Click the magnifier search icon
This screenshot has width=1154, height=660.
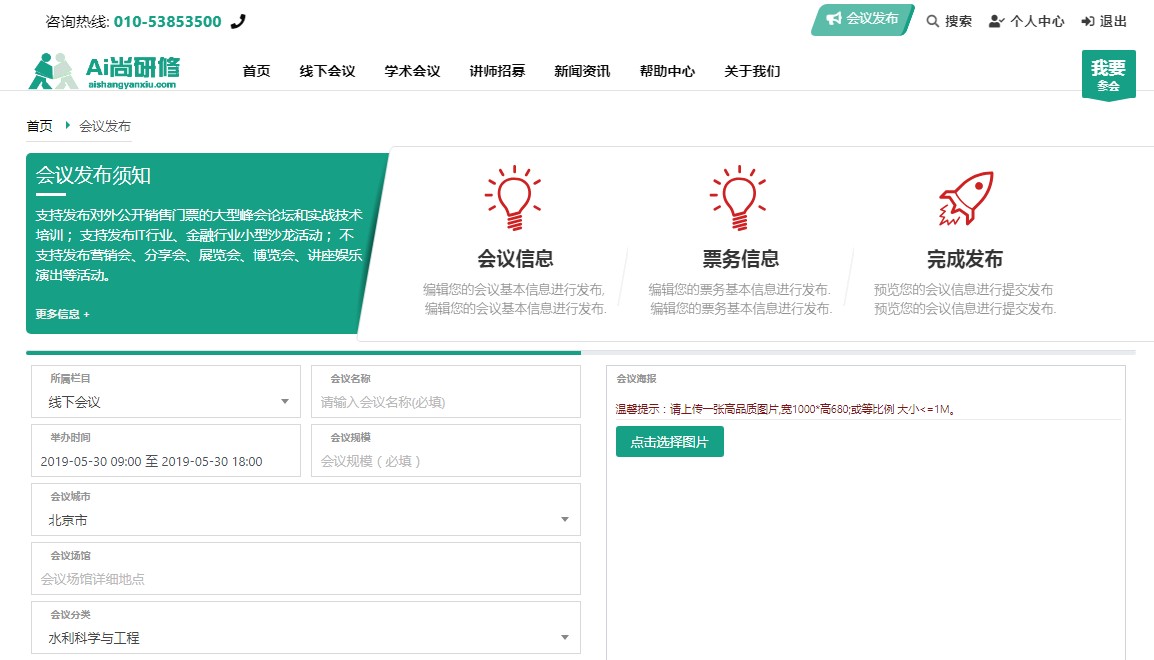click(x=933, y=21)
